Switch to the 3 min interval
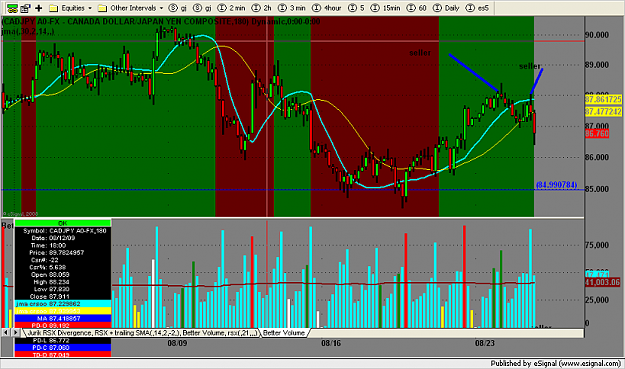 point(292,8)
